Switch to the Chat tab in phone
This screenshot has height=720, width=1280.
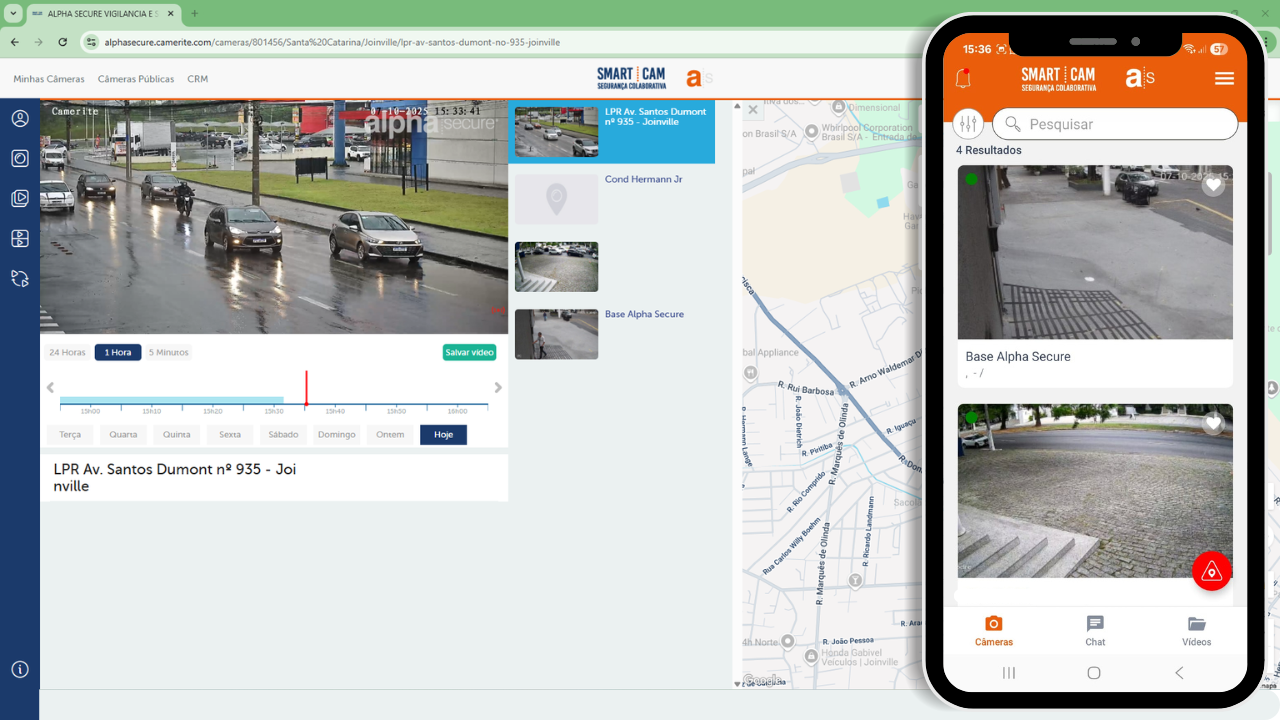click(1095, 631)
